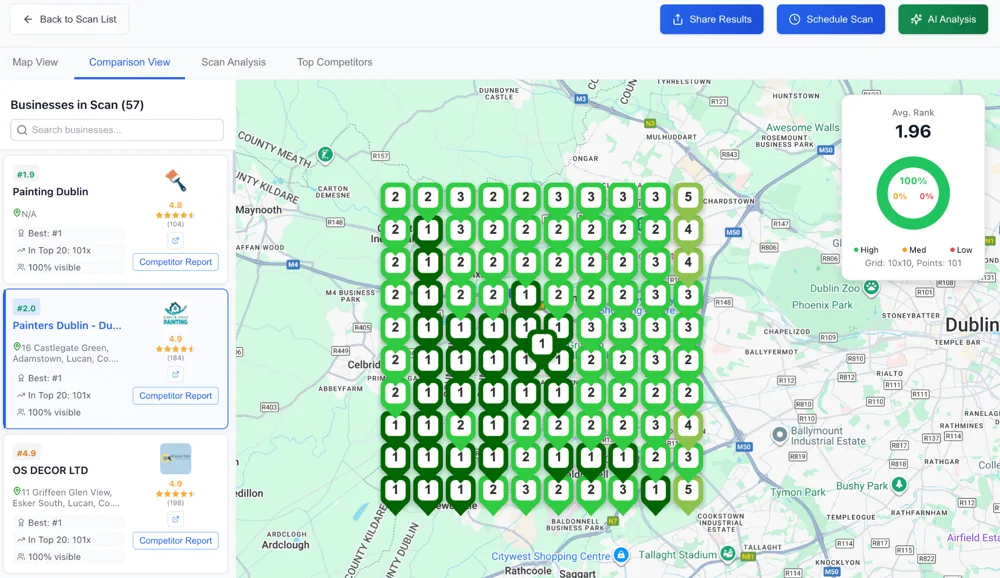This screenshot has width=1000, height=578.
Task: Open external link icon for OS DECOR LTD
Action: click(x=175, y=519)
